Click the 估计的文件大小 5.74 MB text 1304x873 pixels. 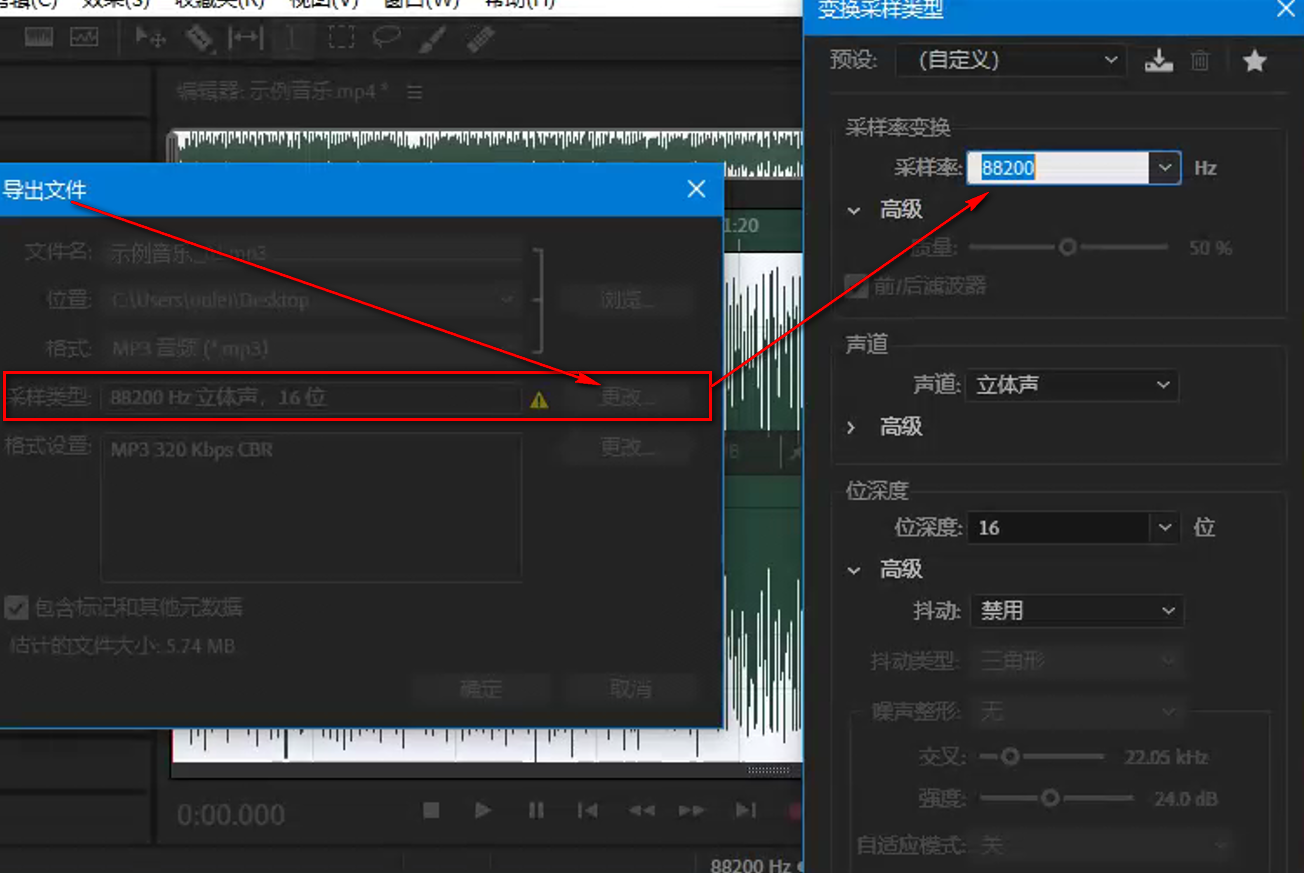(x=122, y=646)
